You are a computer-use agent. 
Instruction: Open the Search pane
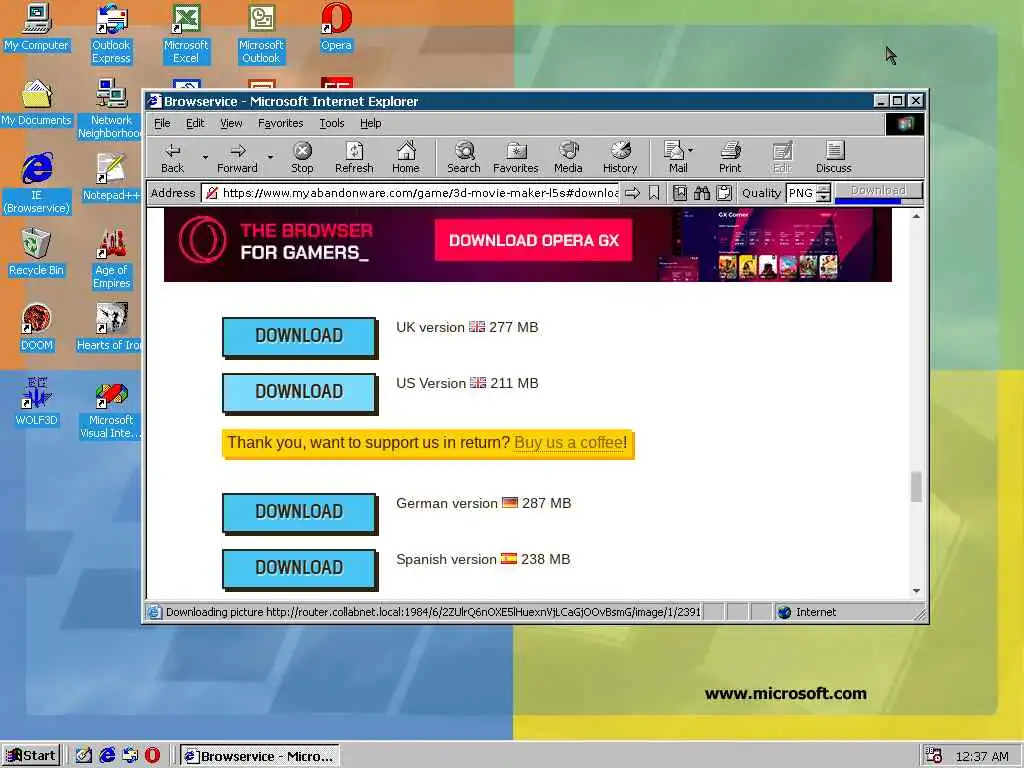(464, 157)
